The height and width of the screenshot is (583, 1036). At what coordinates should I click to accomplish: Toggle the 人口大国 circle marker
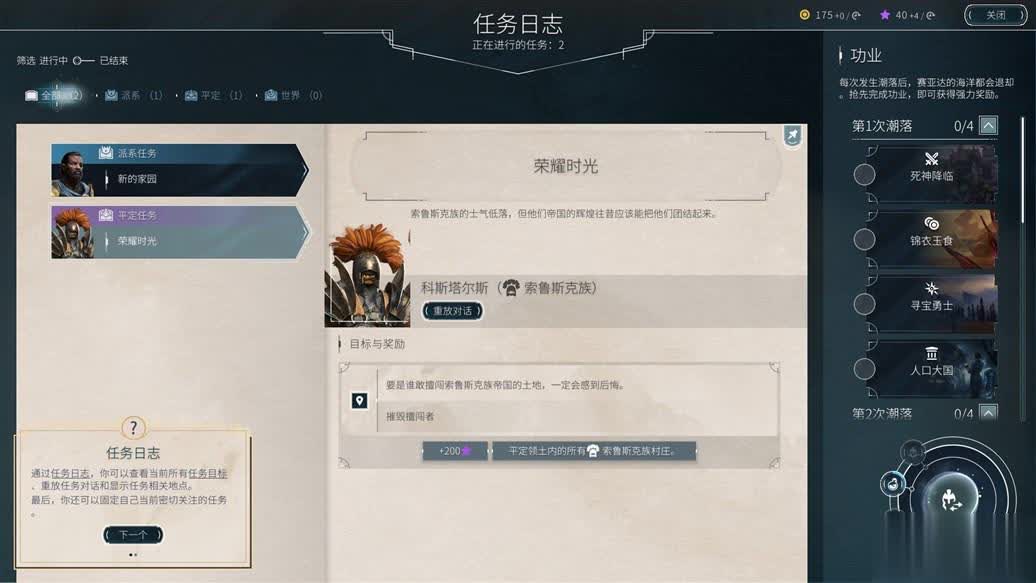point(864,369)
